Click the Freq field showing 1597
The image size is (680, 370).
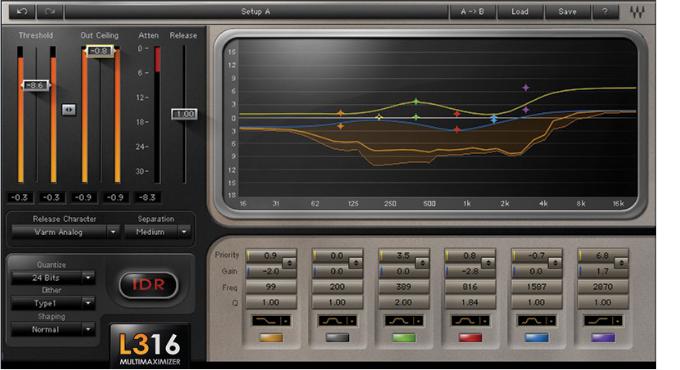pyautogui.click(x=536, y=287)
